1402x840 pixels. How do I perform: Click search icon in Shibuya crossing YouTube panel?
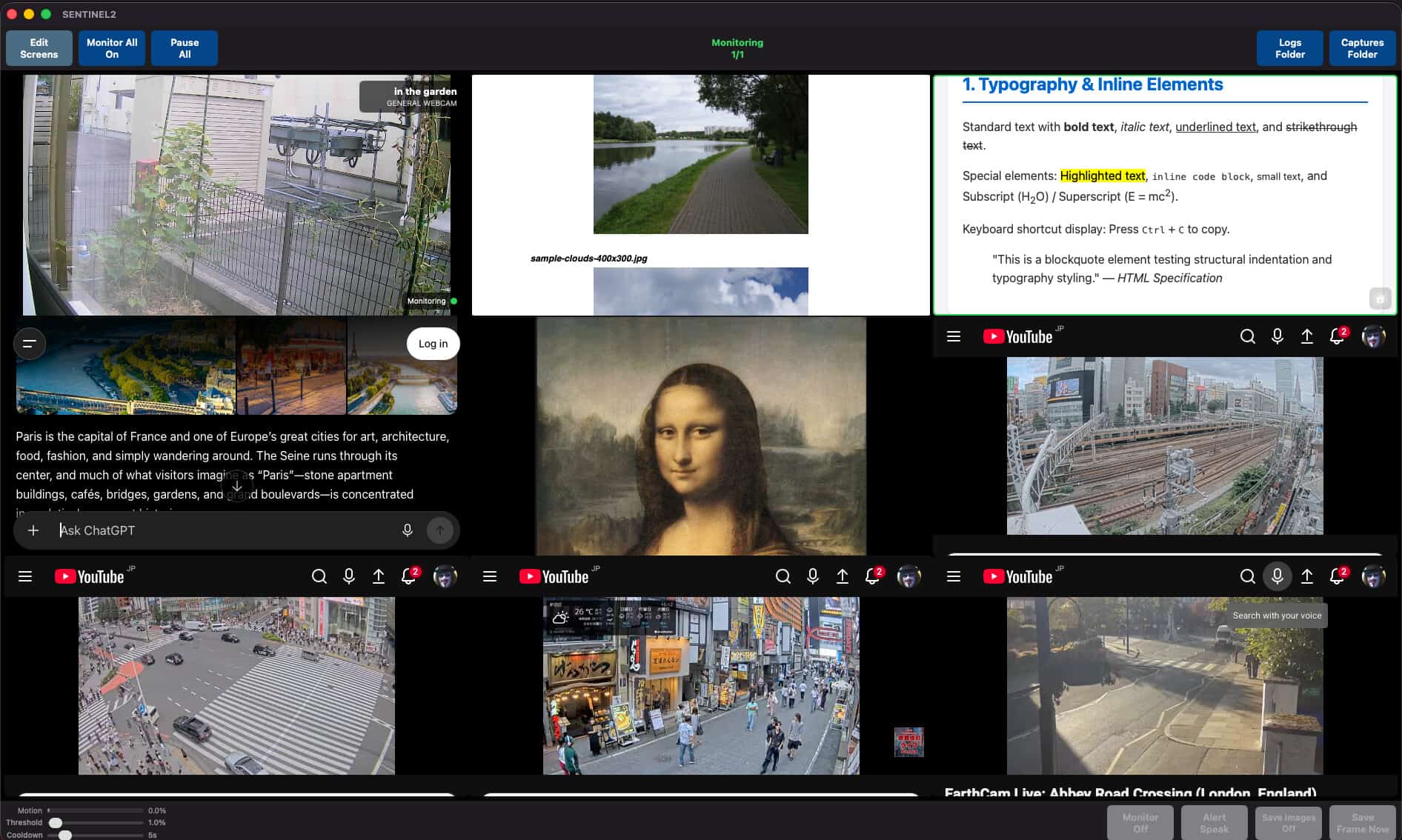pos(319,576)
